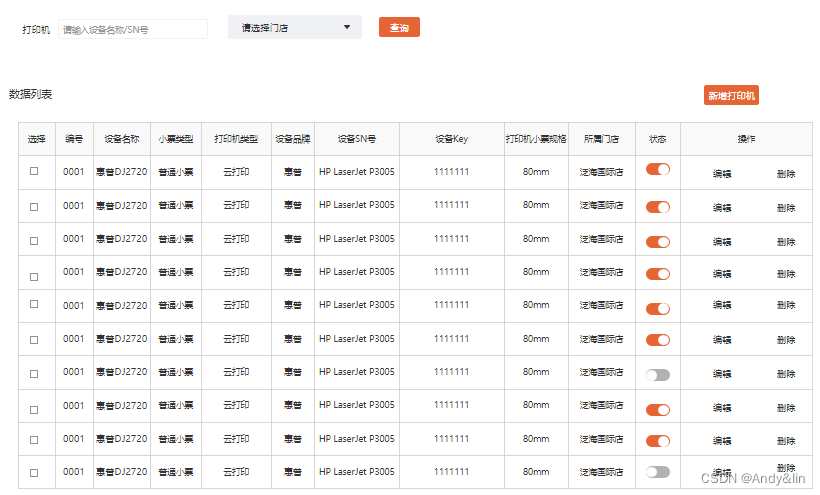Viewport: 820px width, 495px height.
Task: Tick the checkbox in the third table row
Action: (x=34, y=241)
